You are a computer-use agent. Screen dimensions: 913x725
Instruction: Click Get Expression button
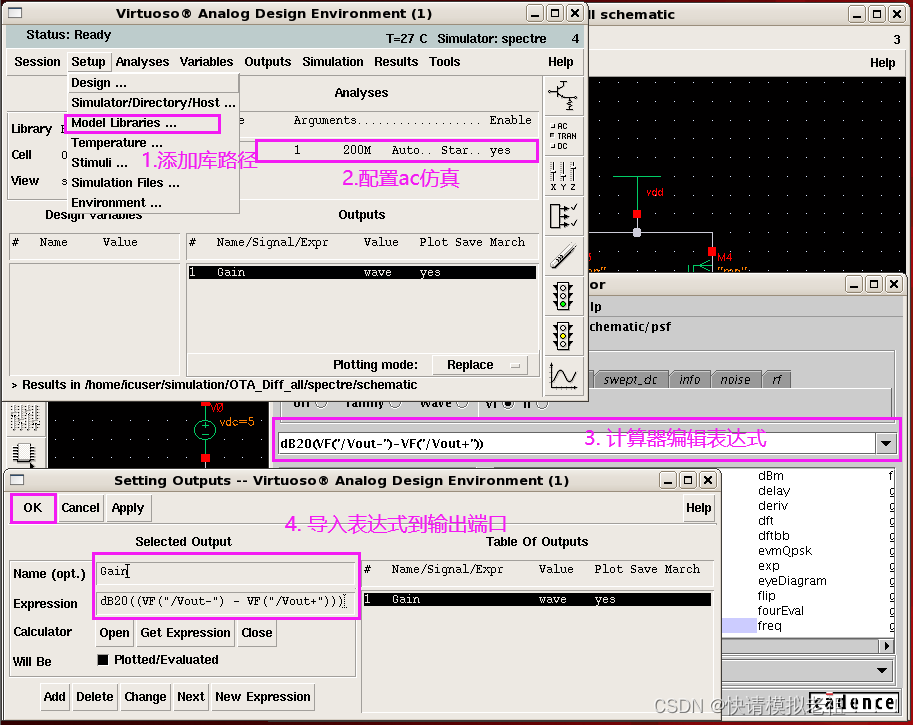pyautogui.click(x=185, y=633)
